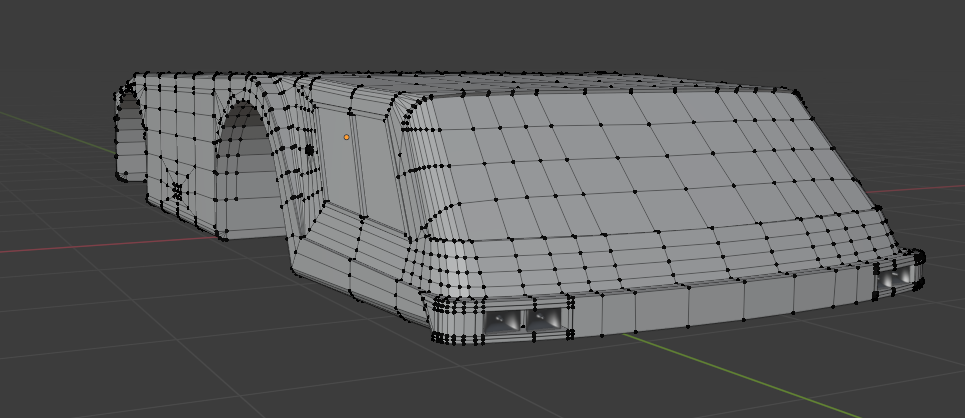Click the large black vertex beside the wheel arch
The width and height of the screenshot is (965, 418).
click(x=309, y=150)
